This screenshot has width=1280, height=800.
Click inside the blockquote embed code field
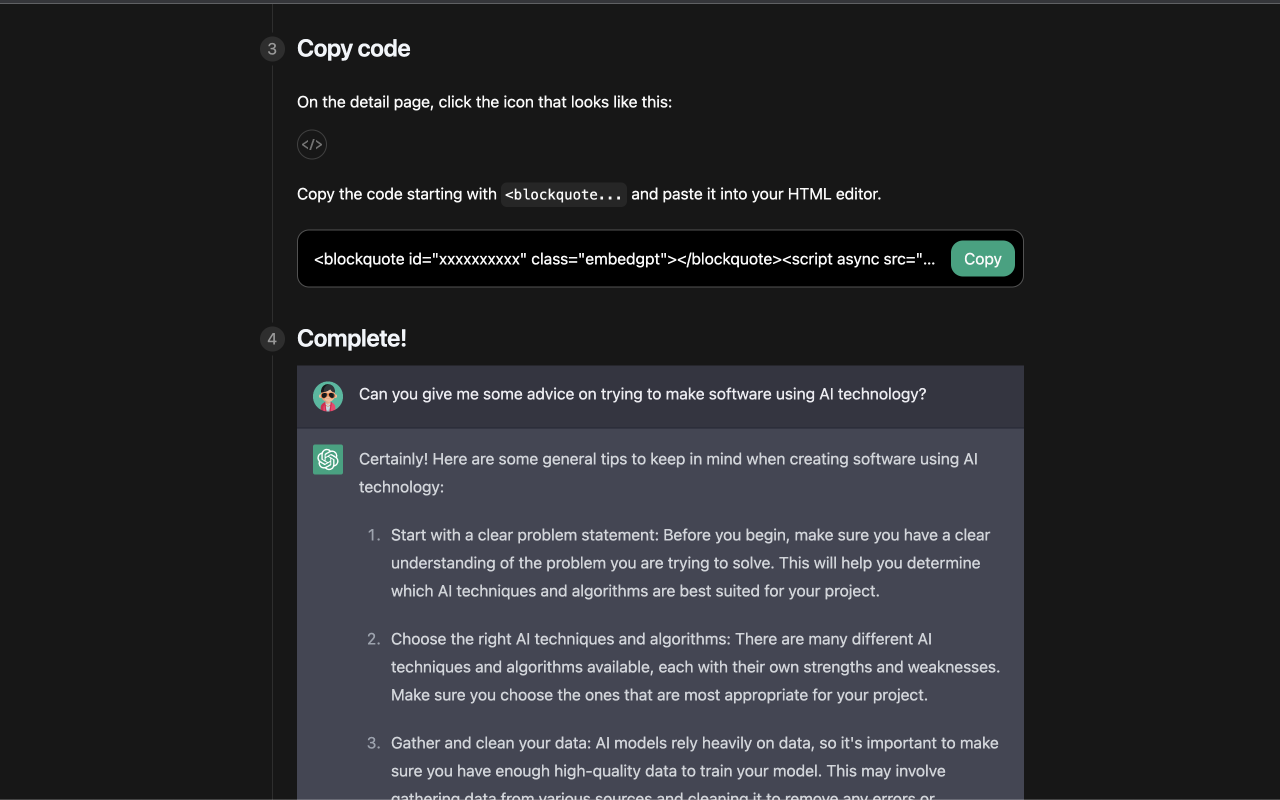tap(625, 259)
